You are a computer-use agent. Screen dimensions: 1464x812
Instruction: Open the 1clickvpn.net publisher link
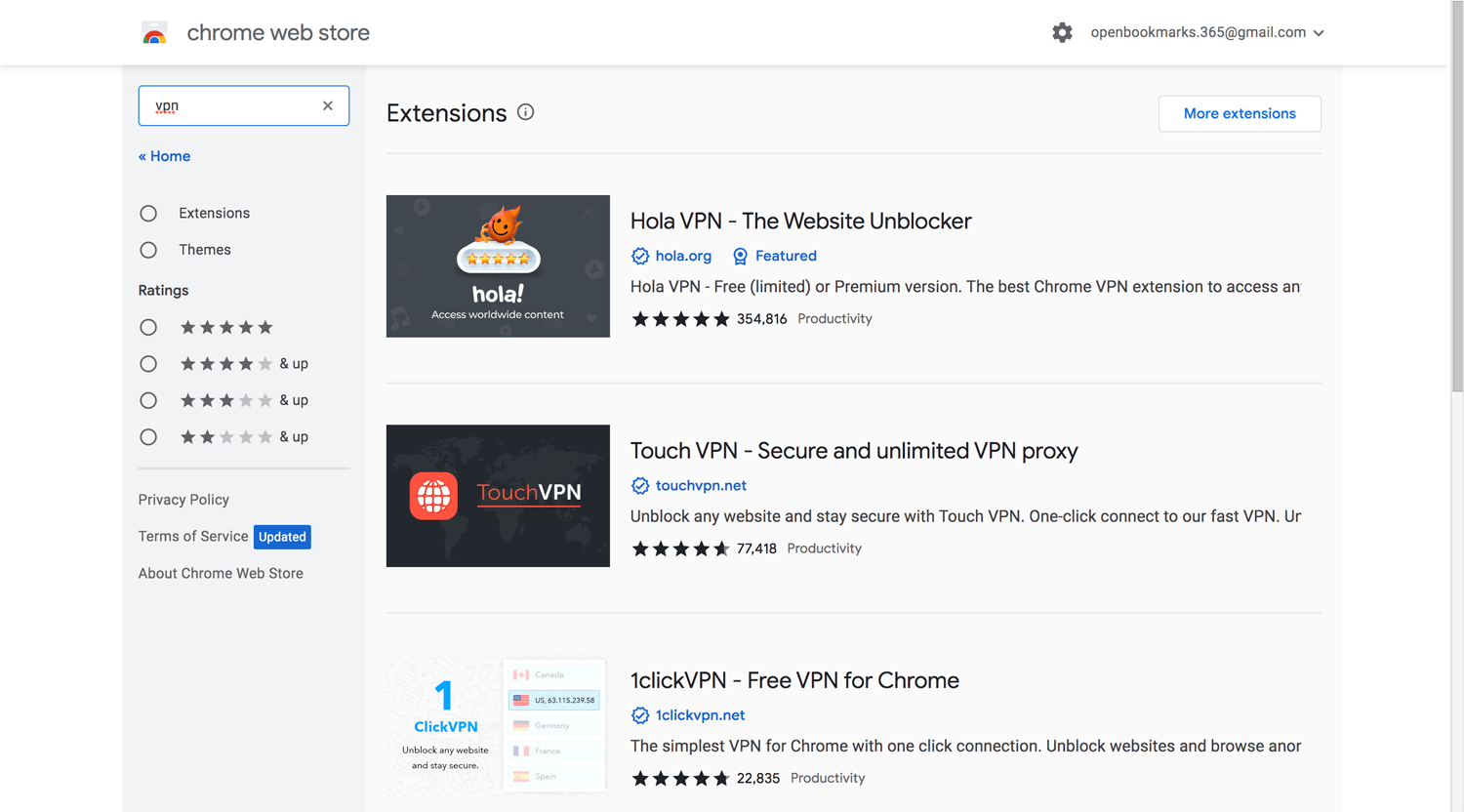point(700,715)
